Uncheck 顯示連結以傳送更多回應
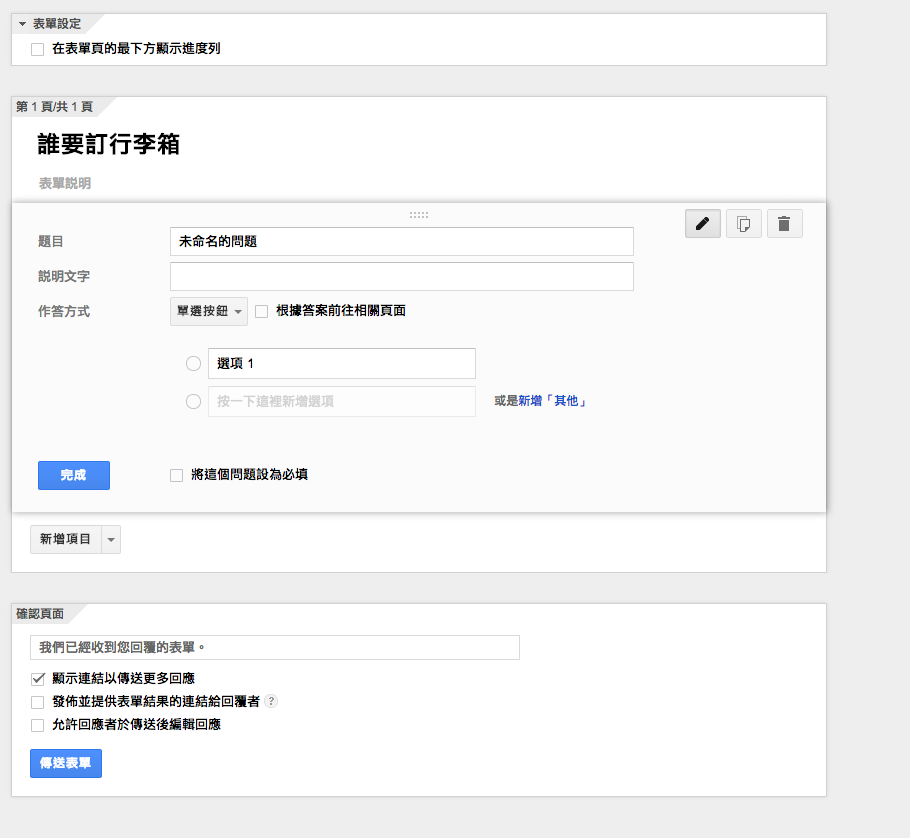Viewport: 910px width, 838px height. [38, 679]
